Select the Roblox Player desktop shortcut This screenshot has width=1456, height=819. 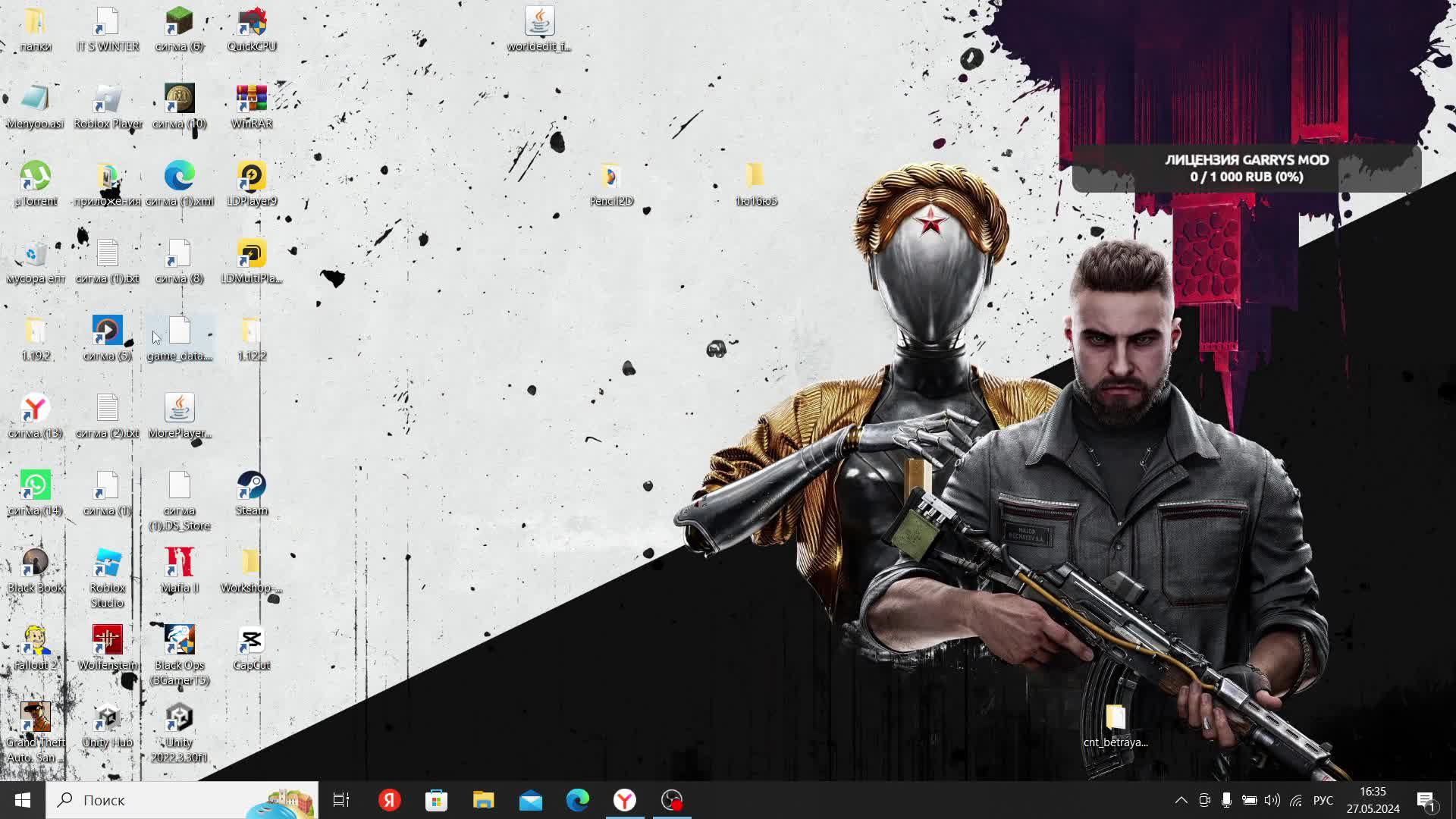click(108, 108)
